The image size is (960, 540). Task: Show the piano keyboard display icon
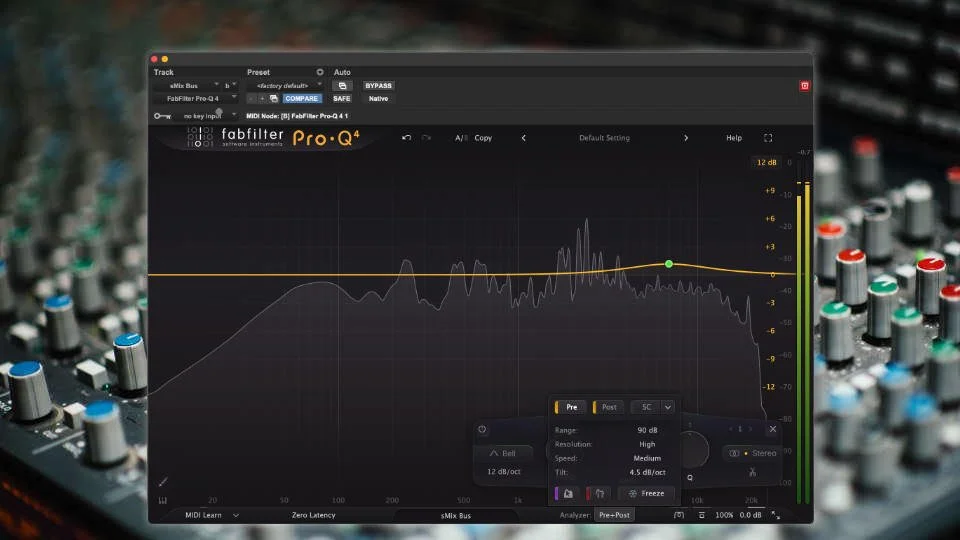[x=163, y=500]
